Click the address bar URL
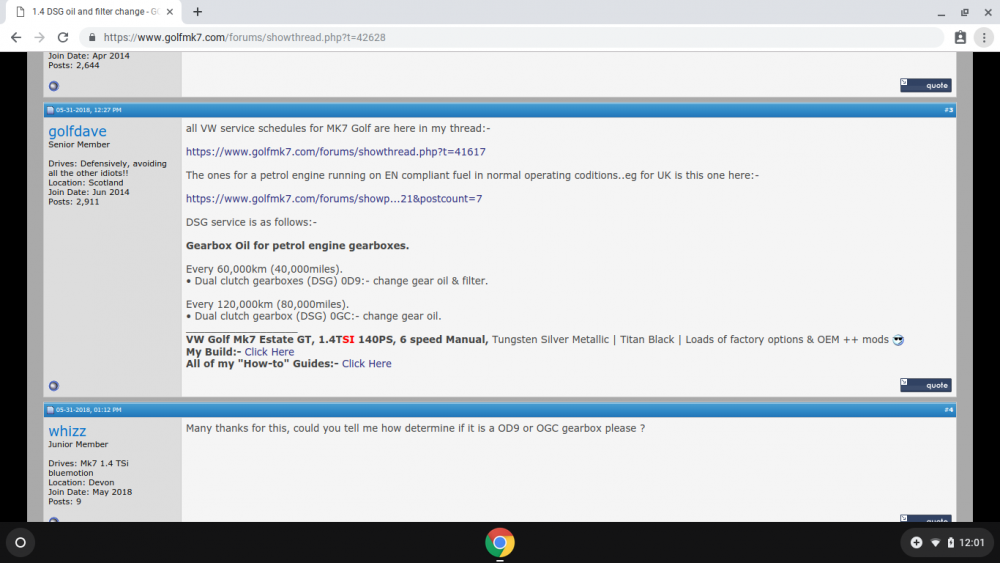This screenshot has width=1000, height=563. [244, 38]
